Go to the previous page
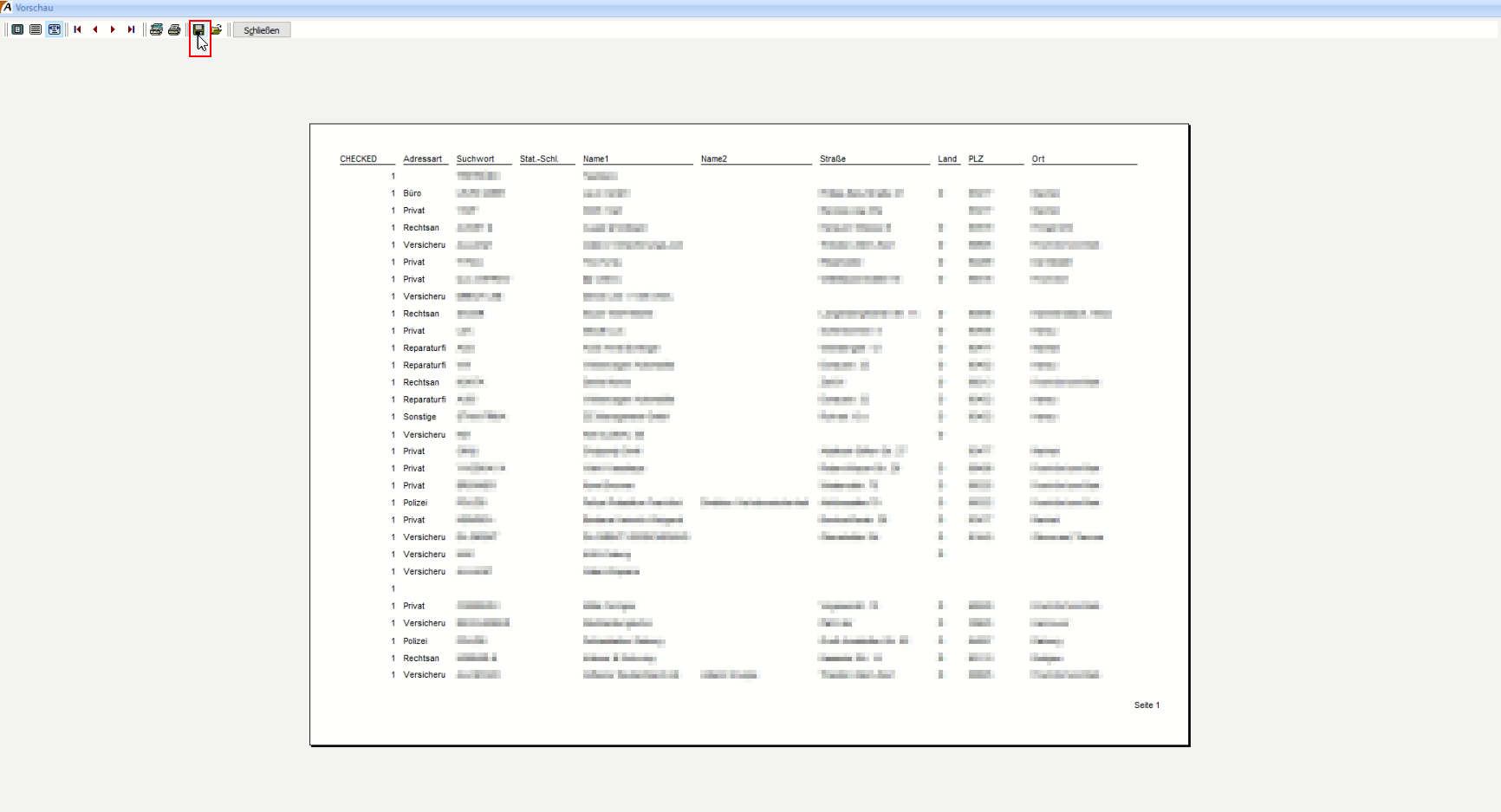1501x812 pixels. 95,29
